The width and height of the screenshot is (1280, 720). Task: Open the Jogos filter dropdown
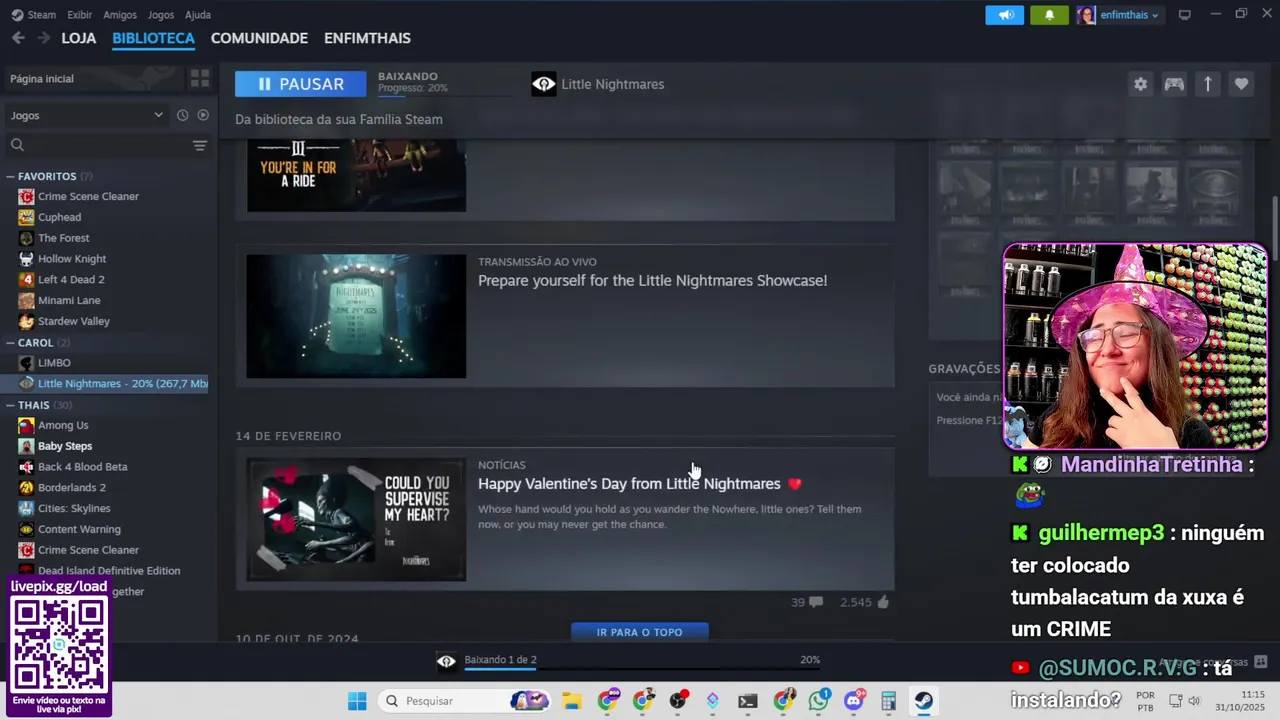(x=86, y=115)
